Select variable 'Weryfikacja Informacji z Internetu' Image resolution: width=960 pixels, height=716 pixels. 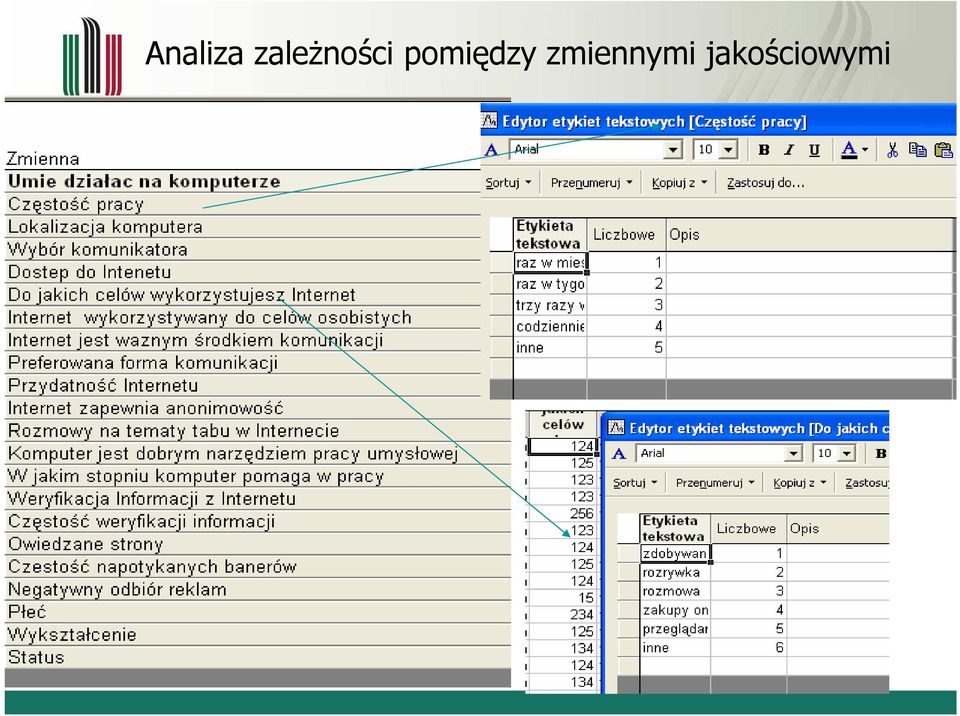258,499
